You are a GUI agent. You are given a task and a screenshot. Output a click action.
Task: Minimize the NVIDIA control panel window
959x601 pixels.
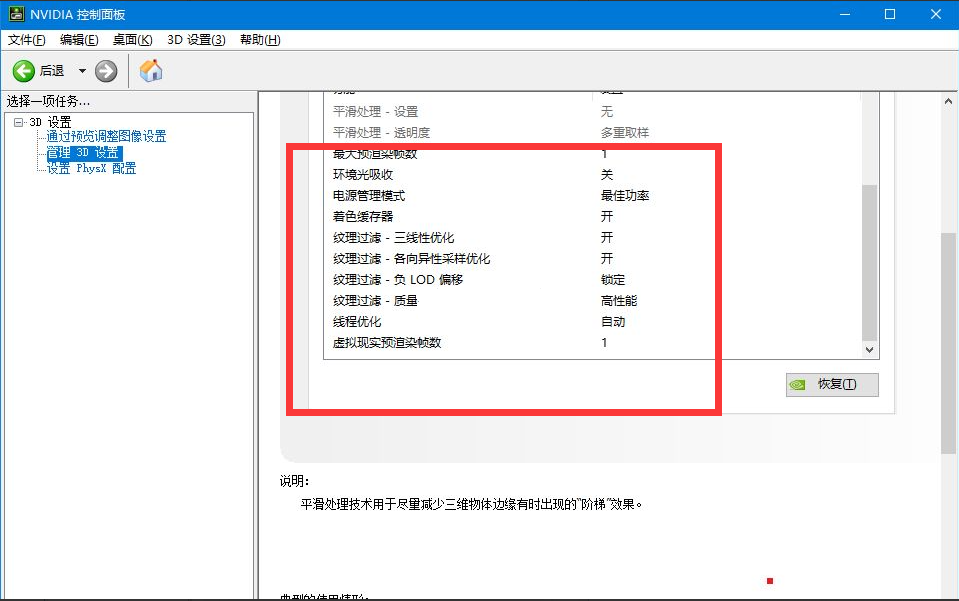click(845, 14)
